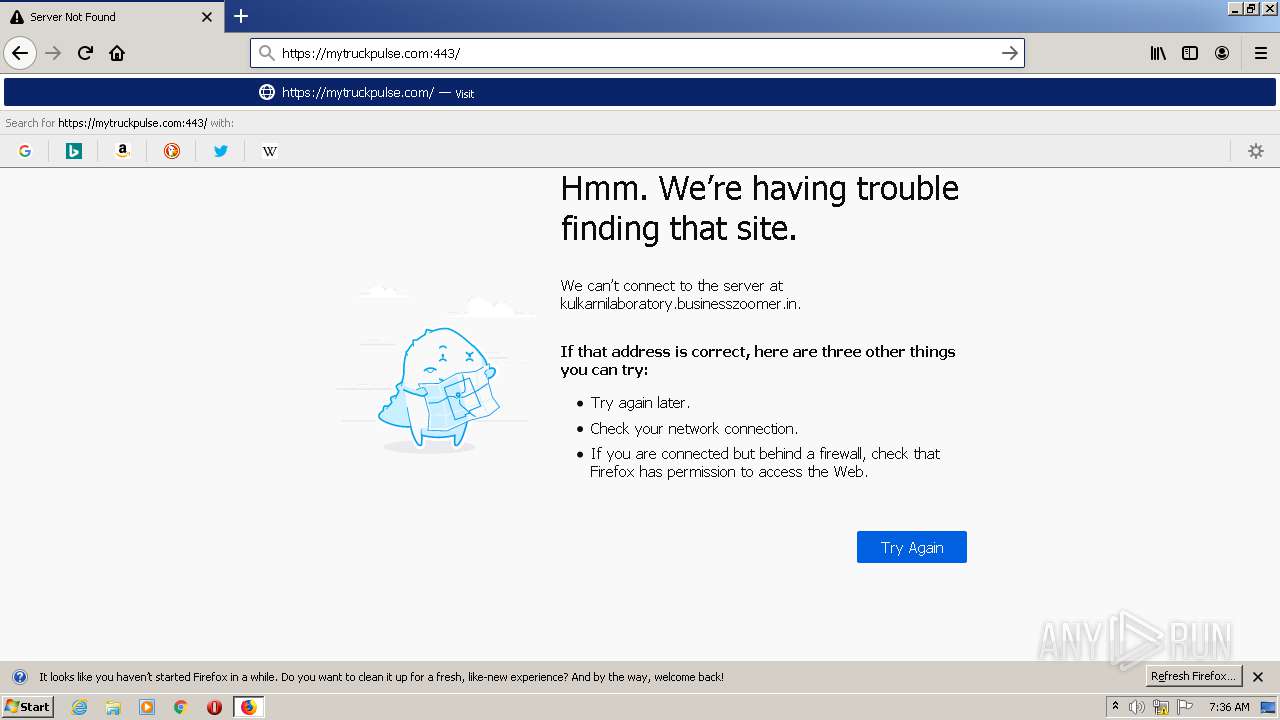Open Windows Media Player from taskbar
The image size is (1280, 720).
(147, 707)
